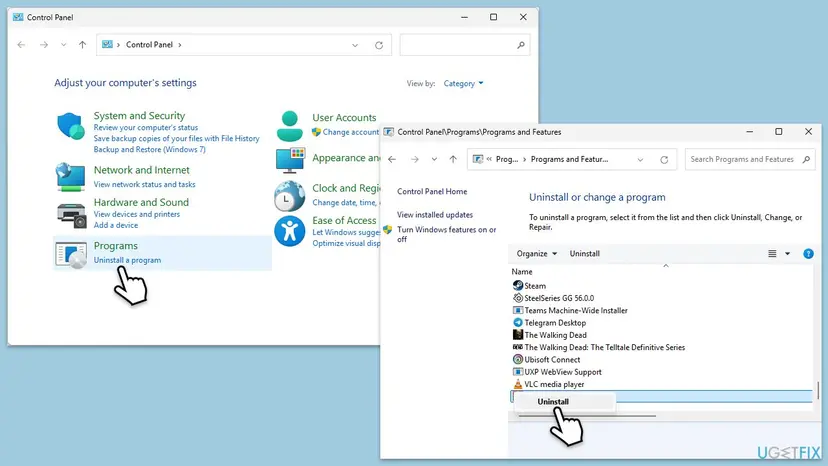Click chevron after Control Panel breadcrumb
Image resolution: width=828 pixels, height=466 pixels.
(x=180, y=45)
